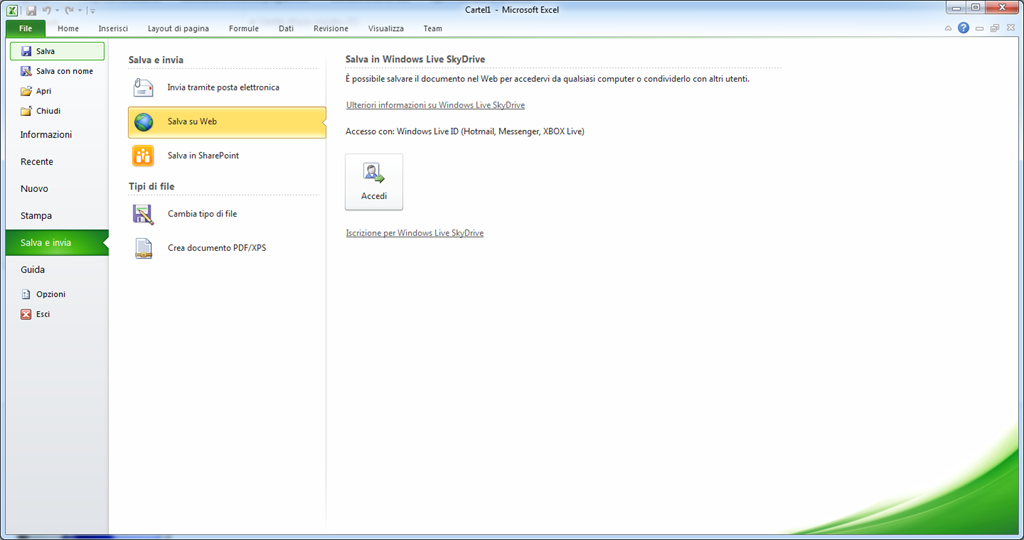
Task: Click the orange SharePoint icon
Action: tap(143, 156)
